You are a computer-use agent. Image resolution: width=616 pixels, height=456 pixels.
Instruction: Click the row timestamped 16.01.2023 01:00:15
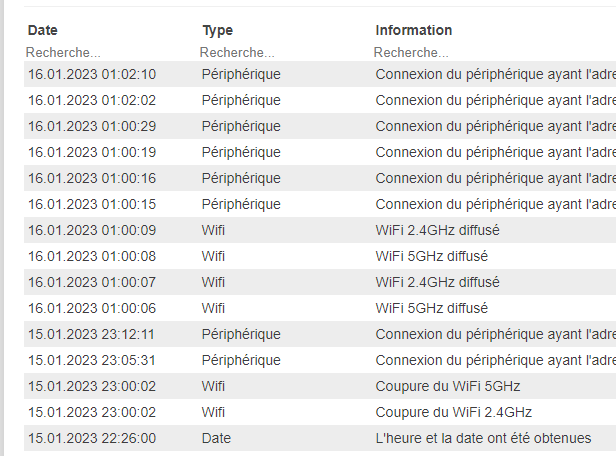320,204
